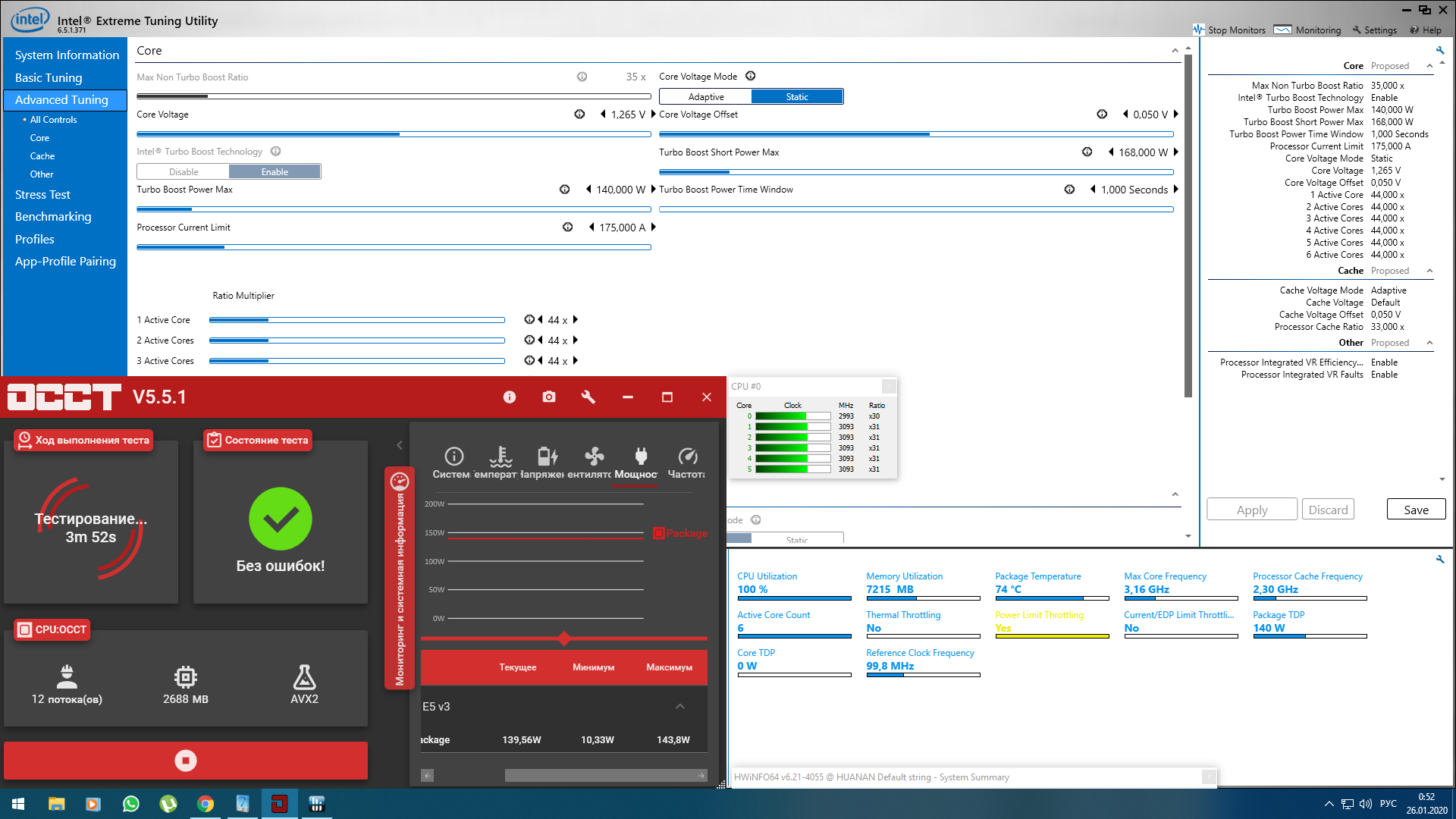Set Core Voltage Mode to Adaptive
1456x819 pixels.
[x=705, y=97]
